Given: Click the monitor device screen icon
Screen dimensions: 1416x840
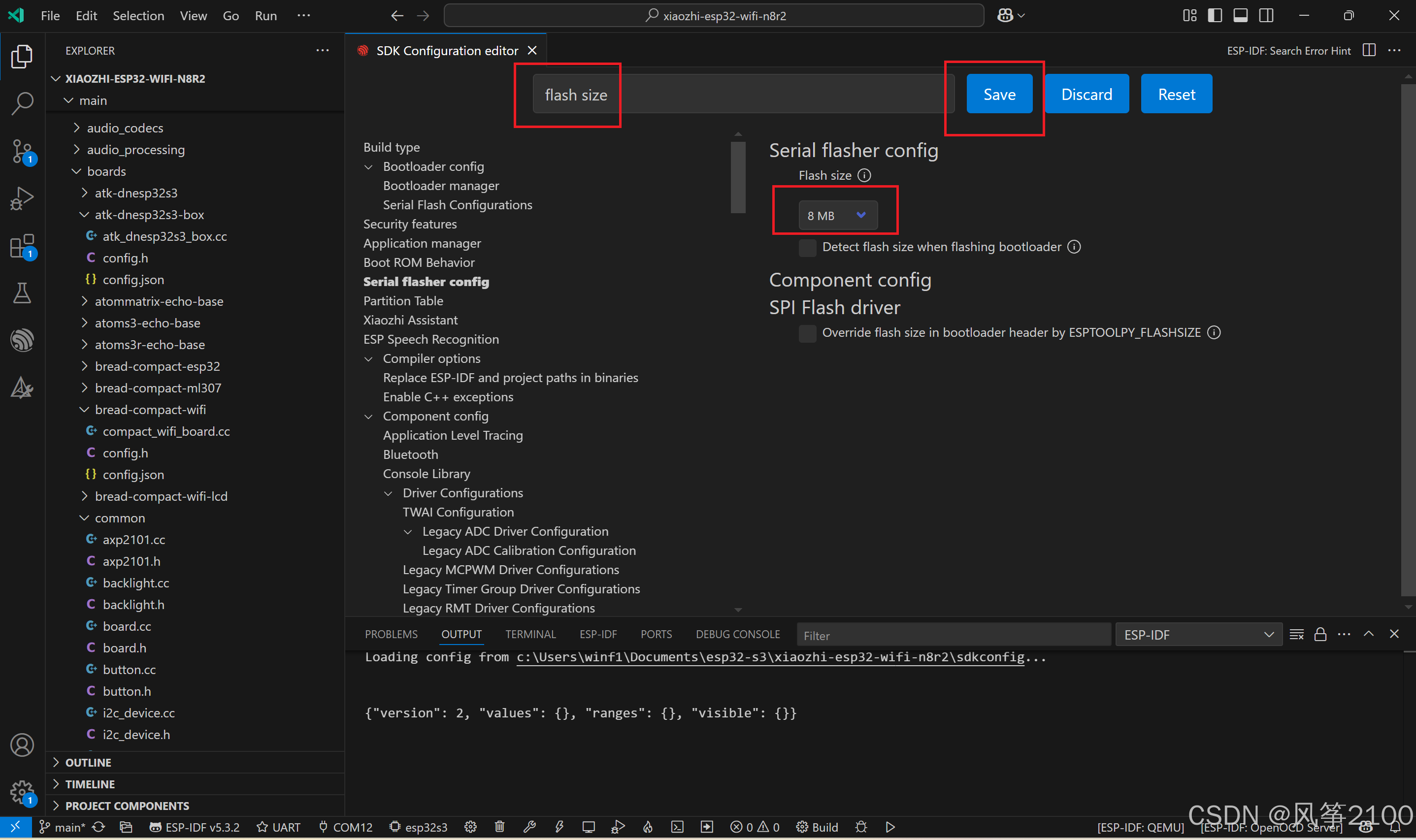Looking at the screenshot, I should pyautogui.click(x=588, y=827).
